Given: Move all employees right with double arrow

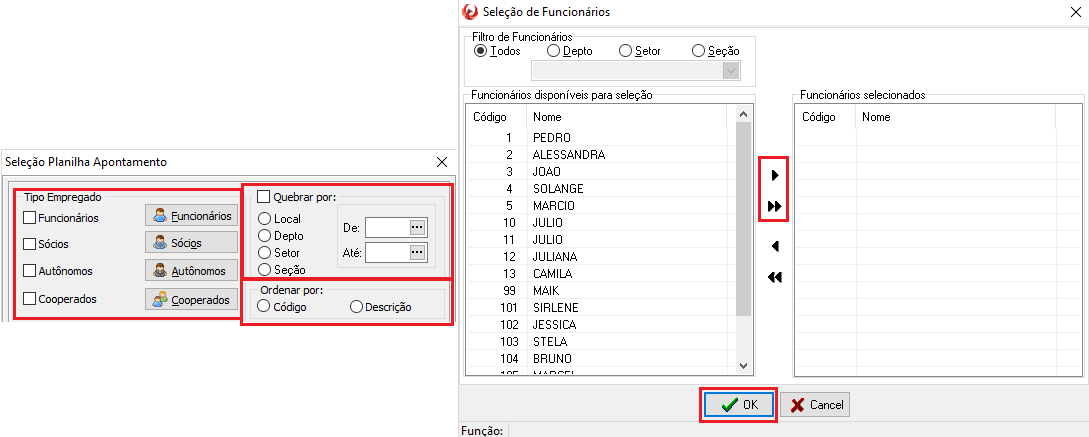Looking at the screenshot, I should (x=775, y=207).
